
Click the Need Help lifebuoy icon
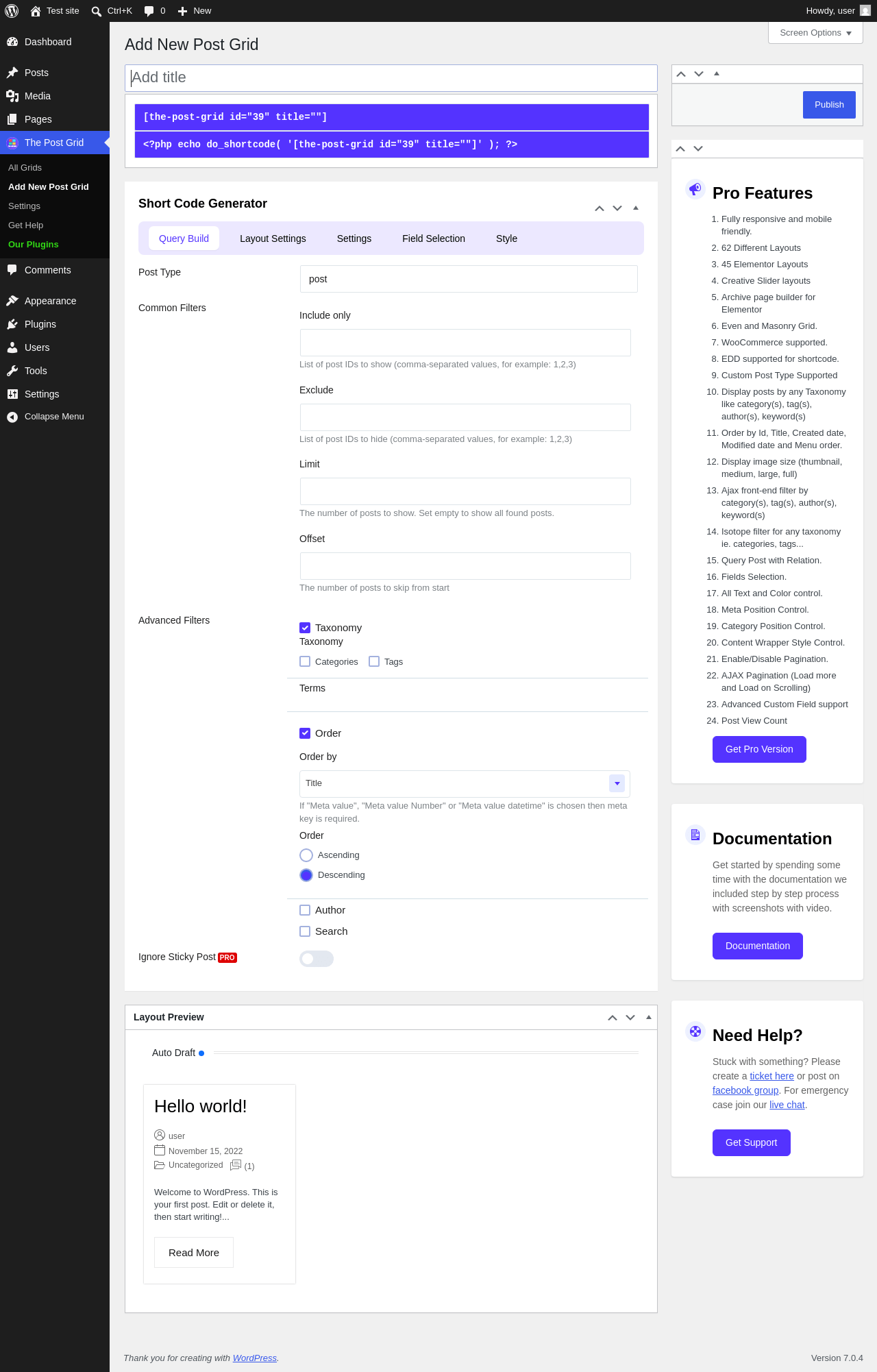point(695,1031)
